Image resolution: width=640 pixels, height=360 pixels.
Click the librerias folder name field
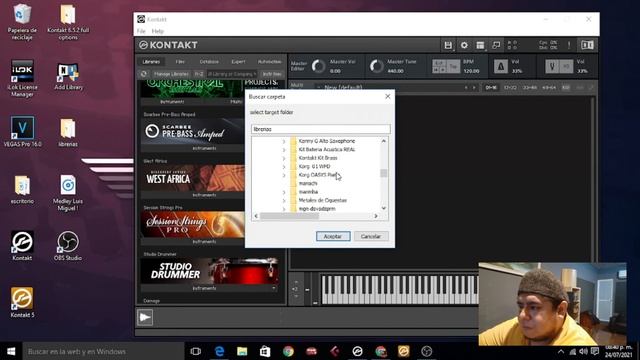coord(320,129)
